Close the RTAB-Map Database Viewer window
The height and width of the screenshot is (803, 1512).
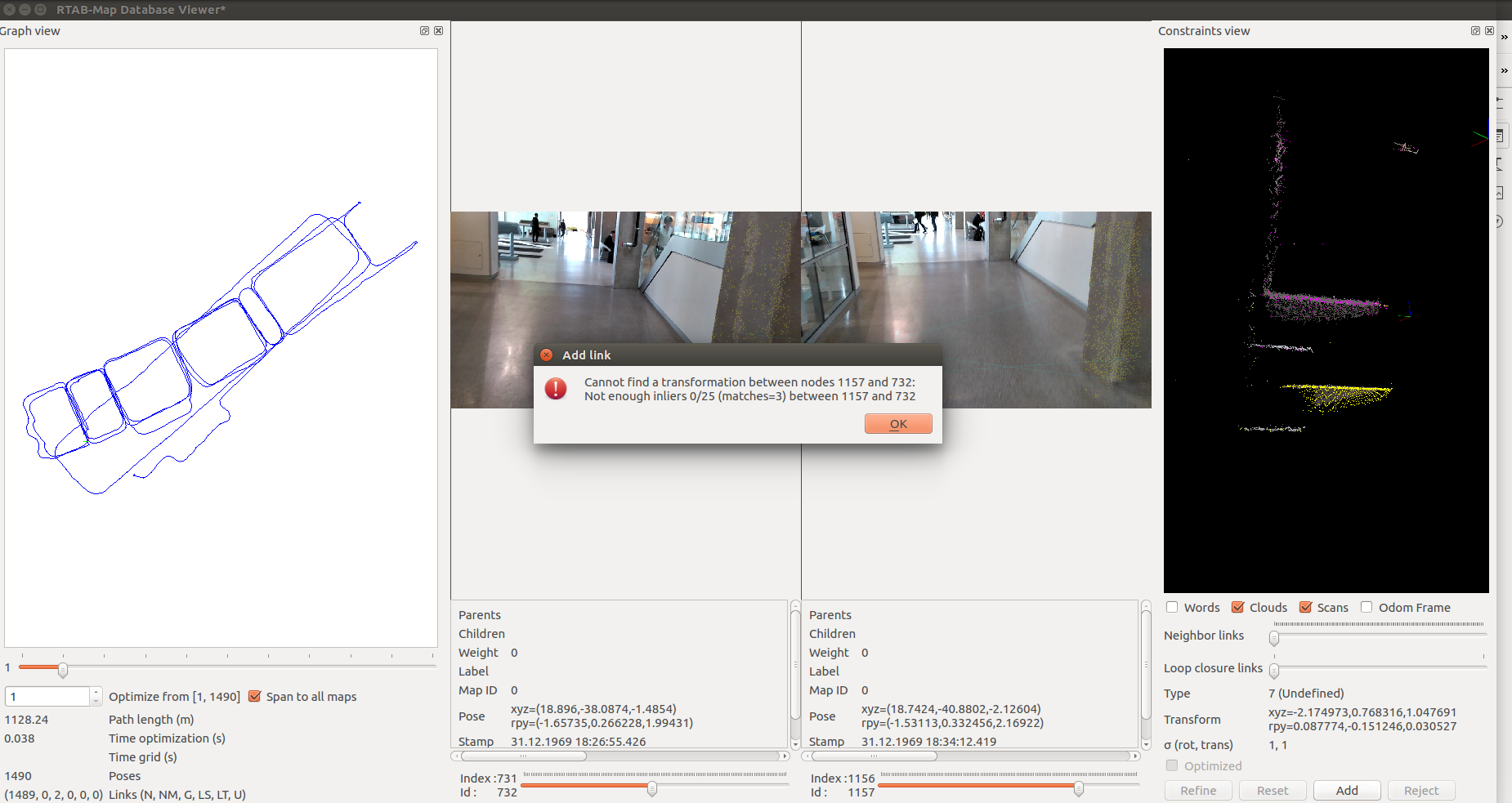(x=10, y=10)
